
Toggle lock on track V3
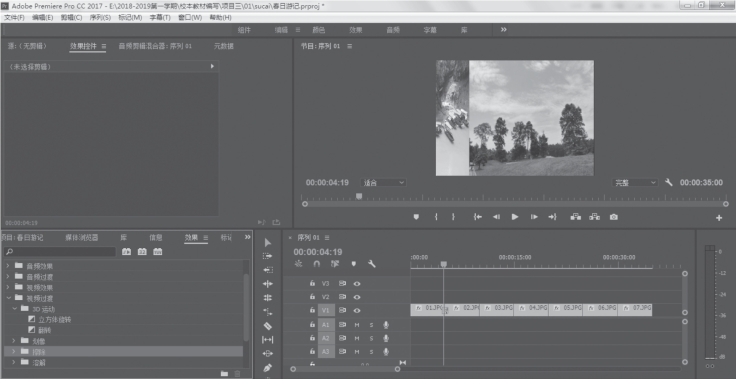pyautogui.click(x=312, y=284)
